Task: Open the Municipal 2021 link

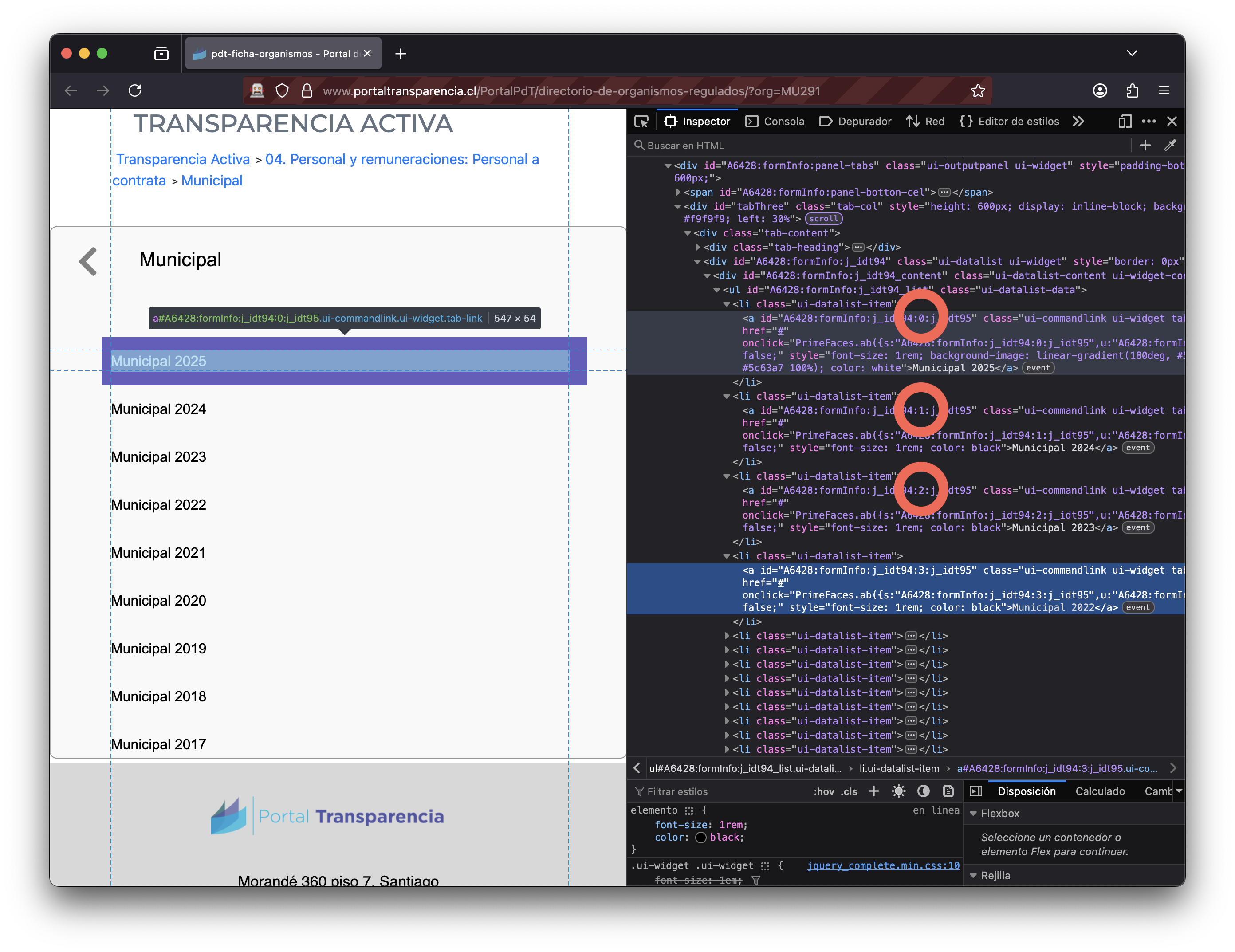Action: [158, 552]
